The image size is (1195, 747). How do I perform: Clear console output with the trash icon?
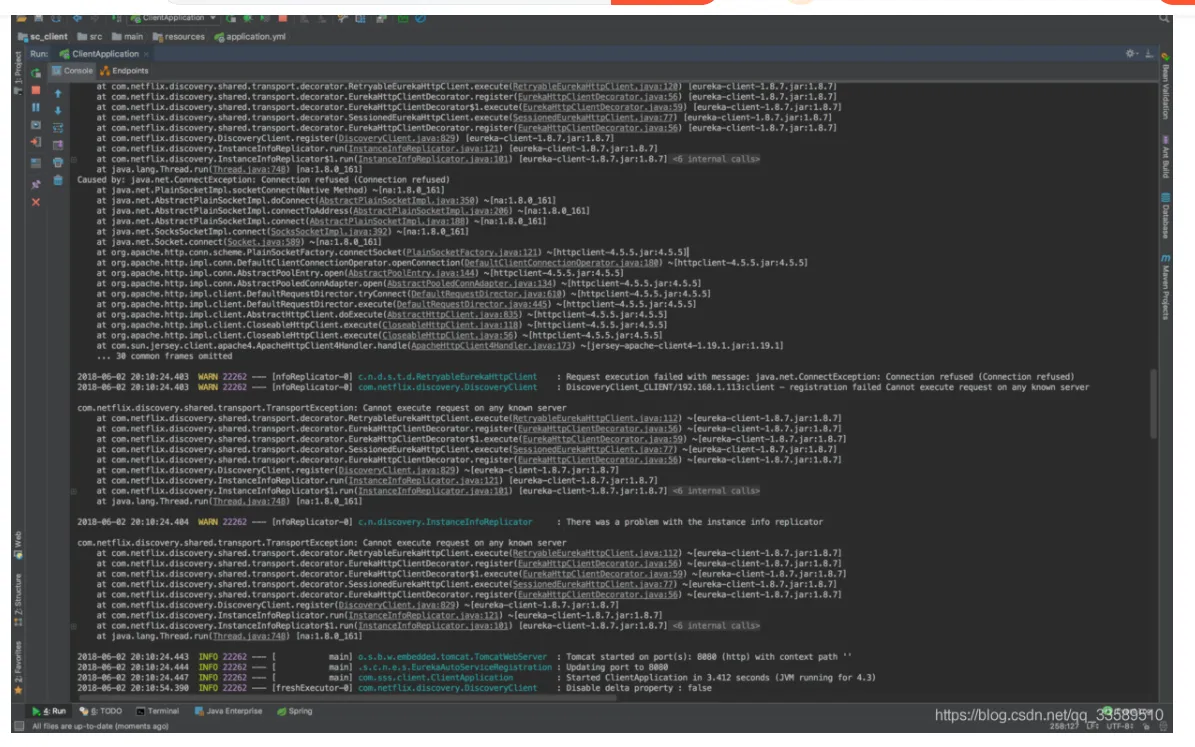(58, 181)
